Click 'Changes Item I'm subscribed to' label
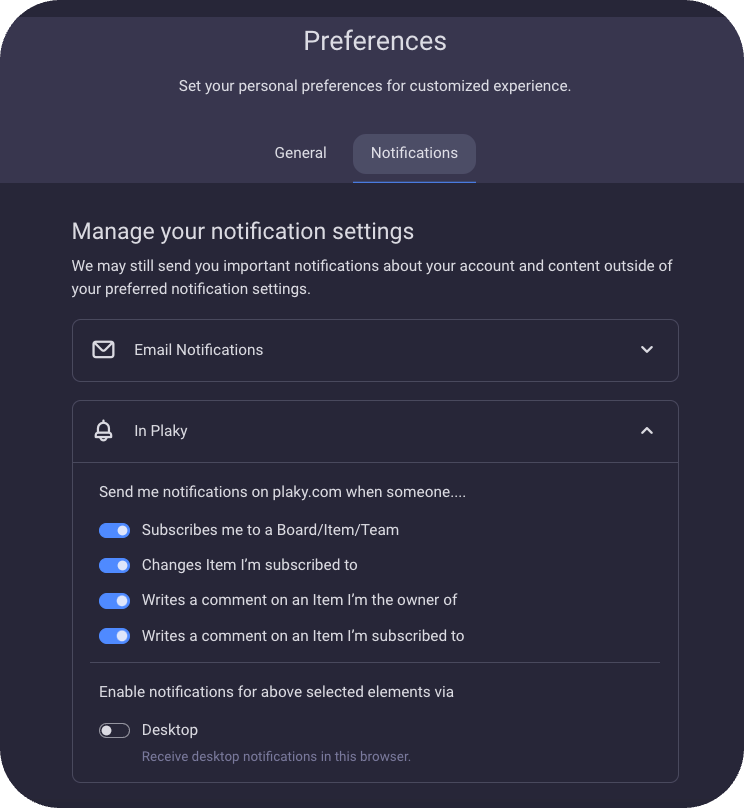 [249, 565]
